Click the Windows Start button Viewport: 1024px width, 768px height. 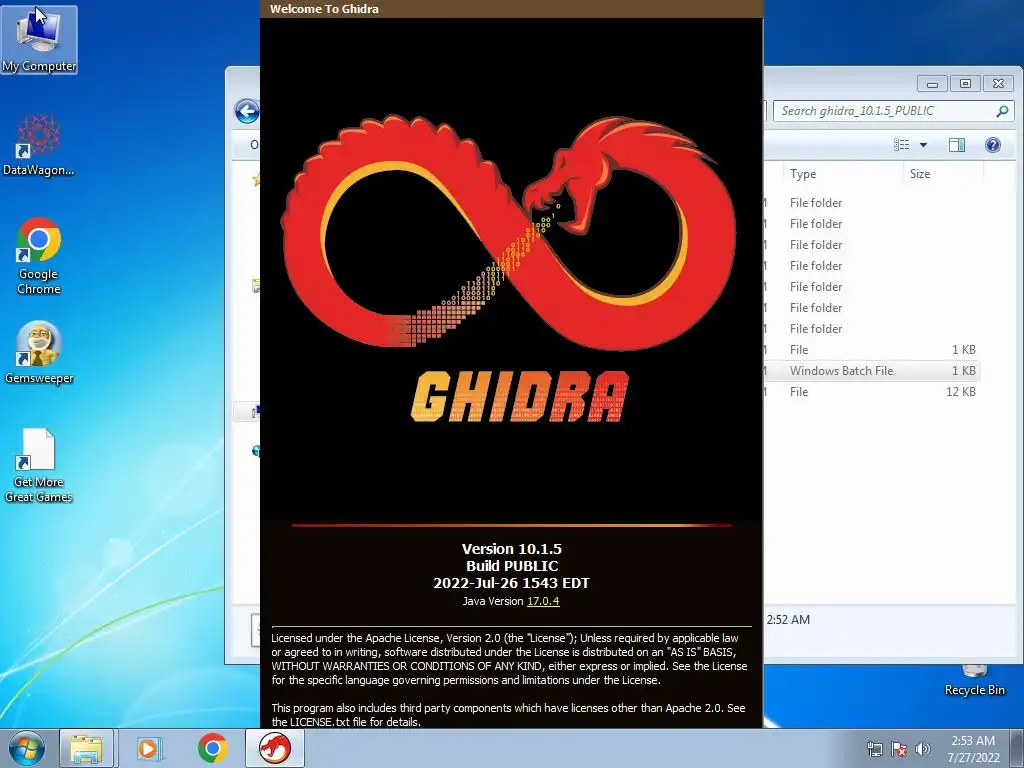coord(27,748)
